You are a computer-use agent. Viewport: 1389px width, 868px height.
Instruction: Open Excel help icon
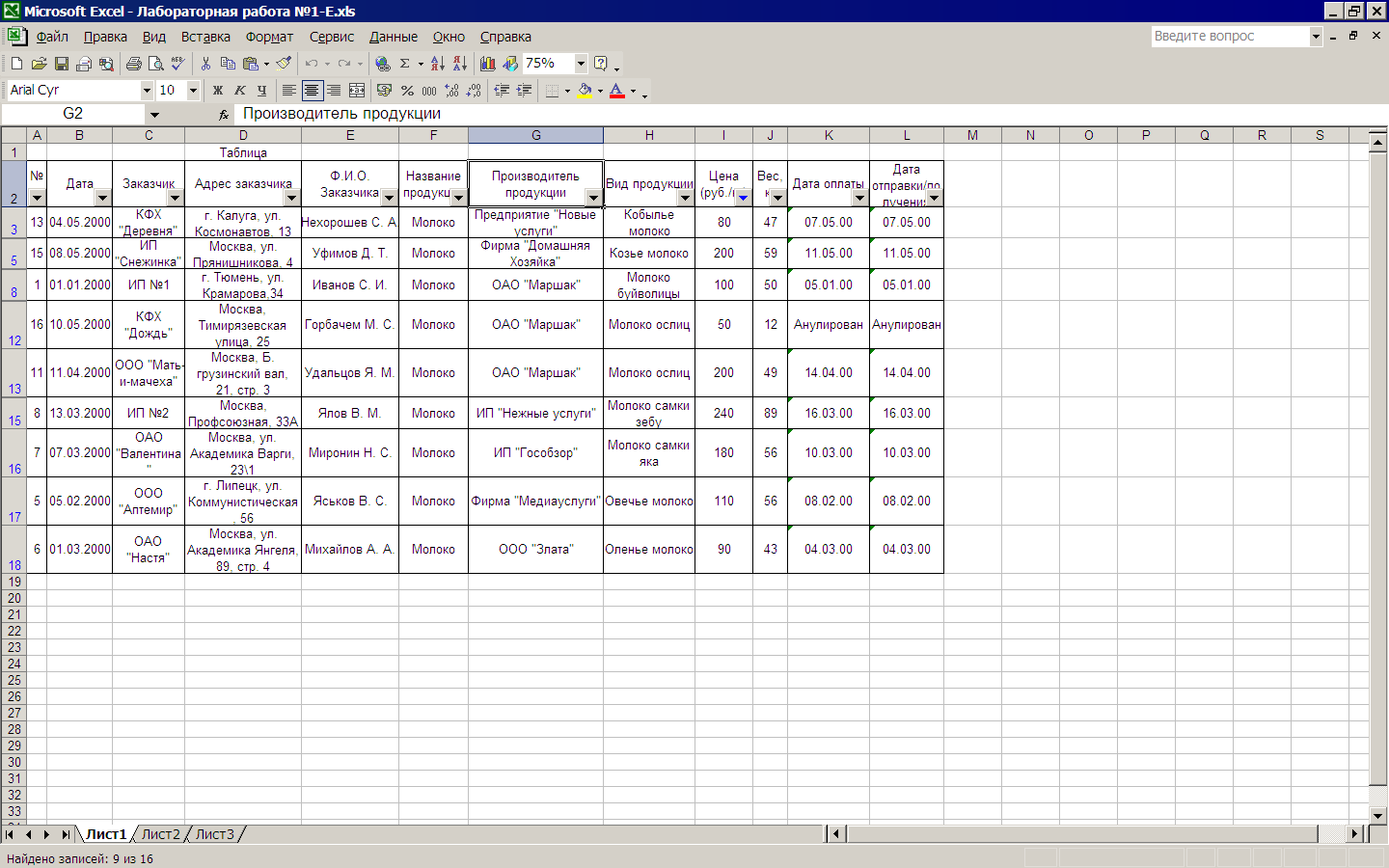601,64
